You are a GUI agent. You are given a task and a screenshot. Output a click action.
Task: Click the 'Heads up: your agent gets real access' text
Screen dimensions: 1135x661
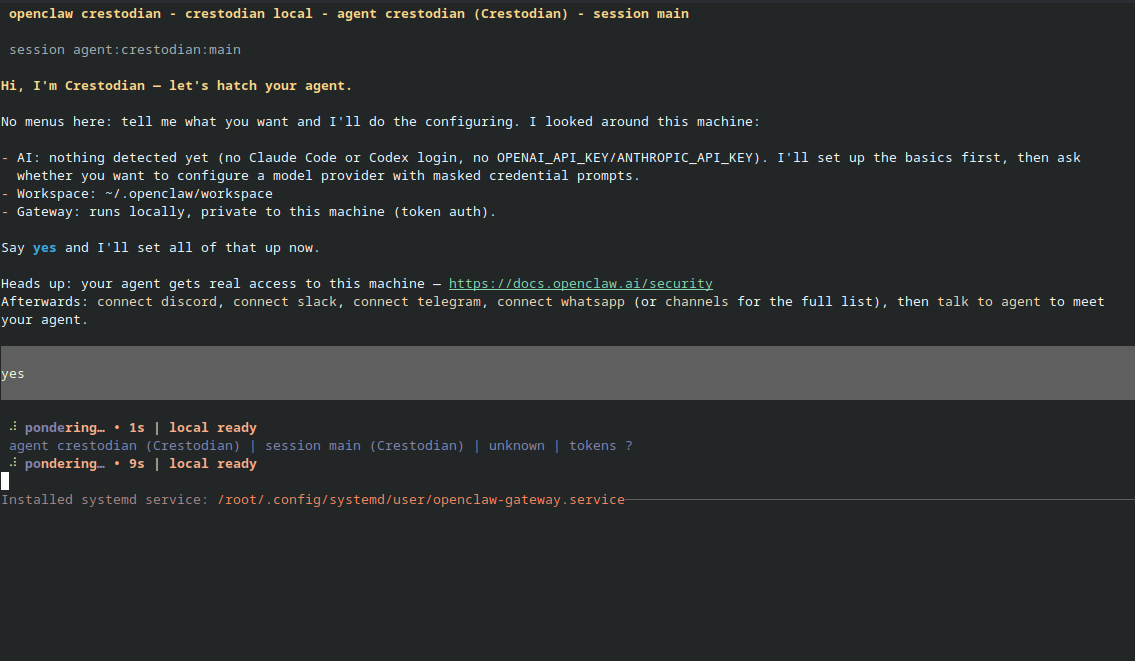point(213,284)
